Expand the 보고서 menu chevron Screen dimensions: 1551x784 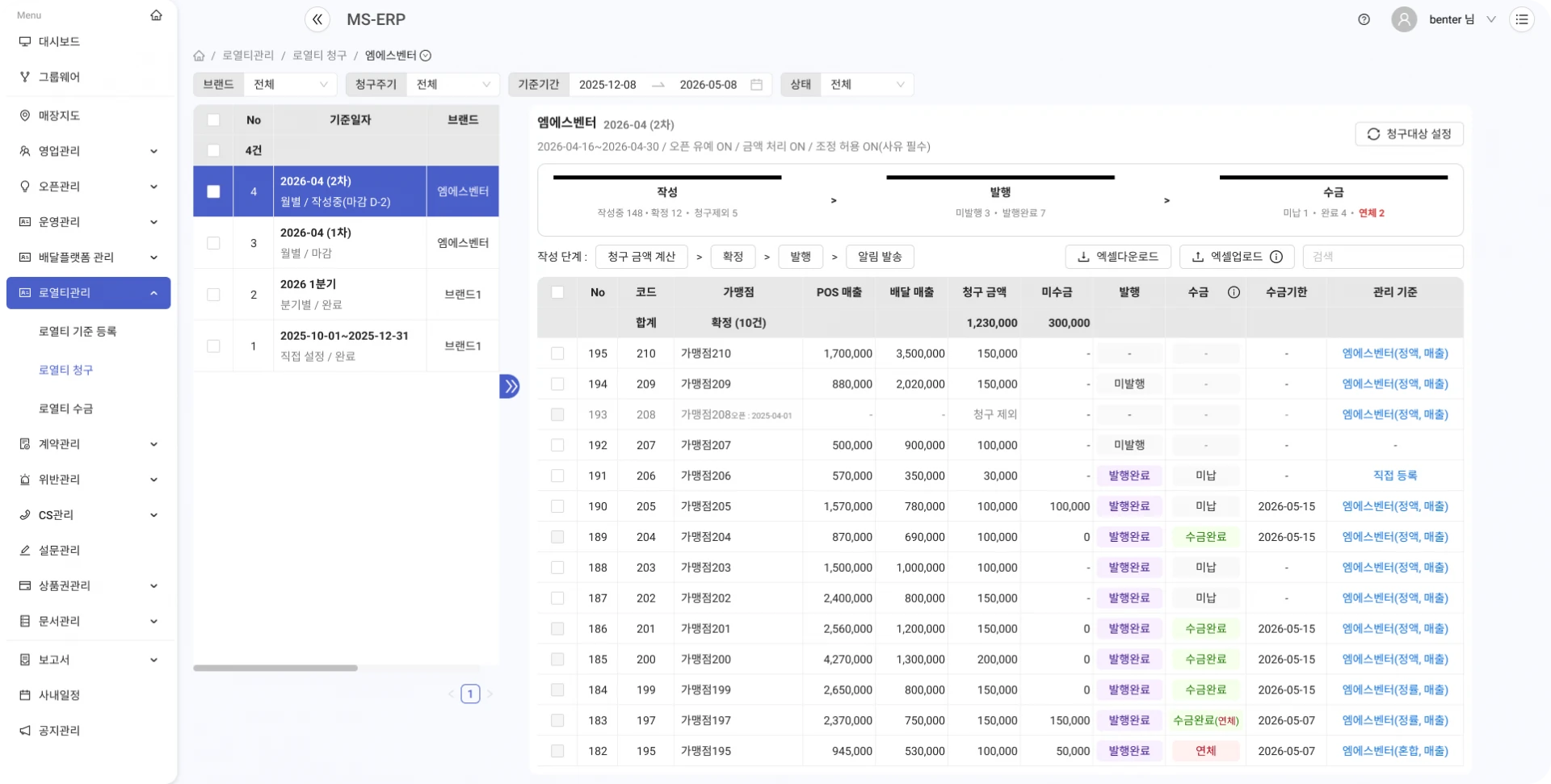pyautogui.click(x=153, y=660)
